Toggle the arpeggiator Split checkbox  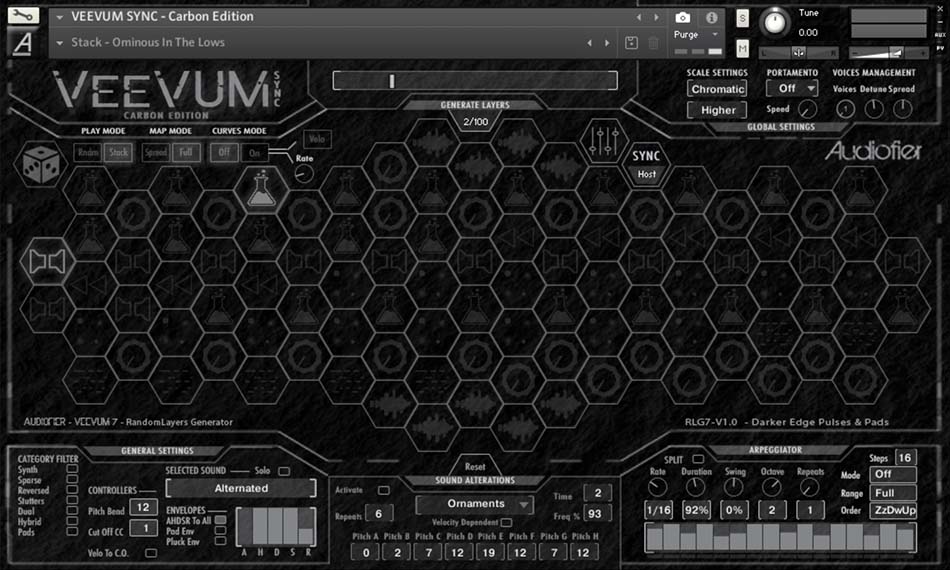698,459
